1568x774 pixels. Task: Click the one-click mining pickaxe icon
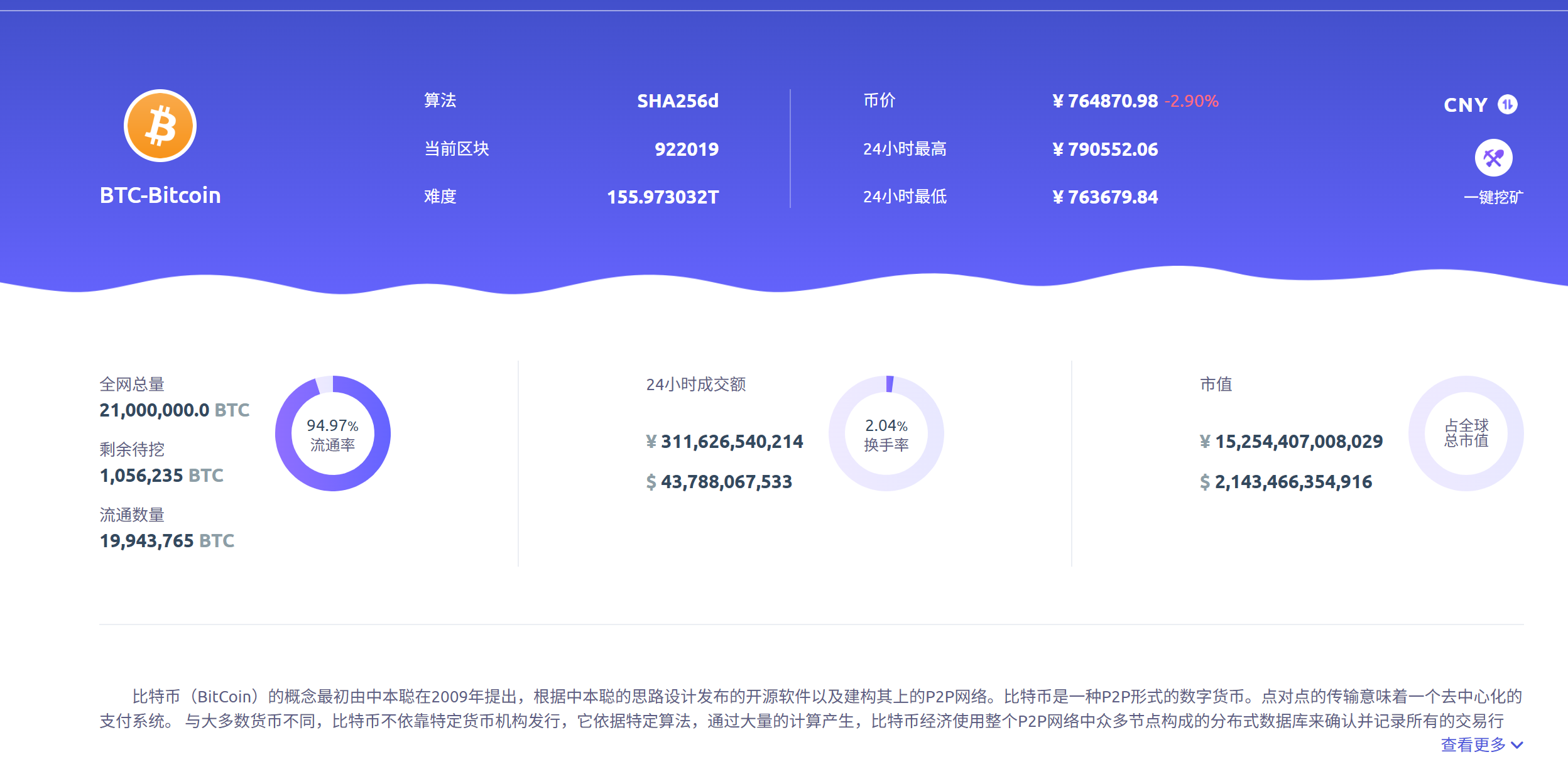point(1493,158)
